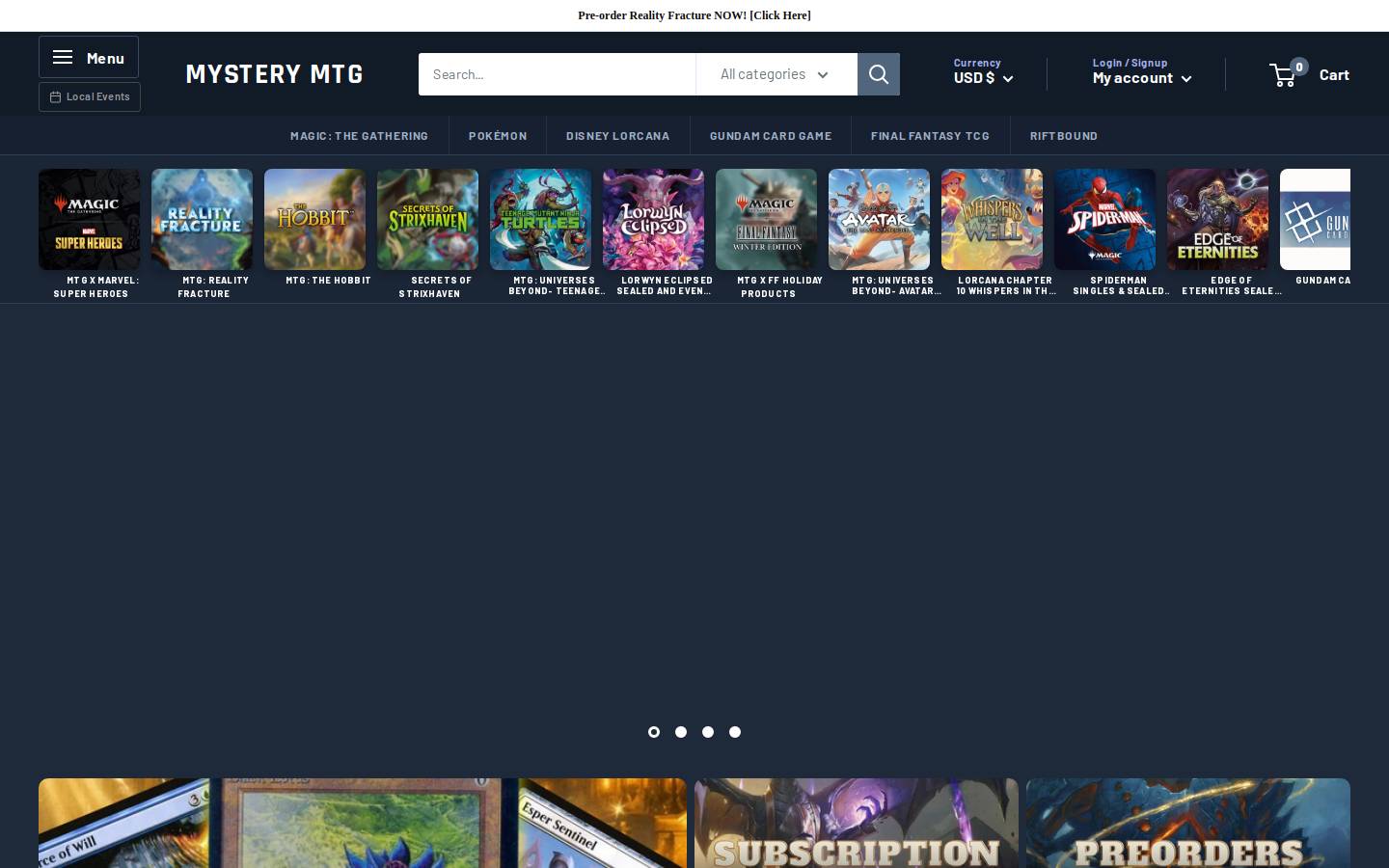The height and width of the screenshot is (868, 1389).
Task: Click 'SPIDERMAN SINGLES & SEALED' caption
Action: [1119, 285]
